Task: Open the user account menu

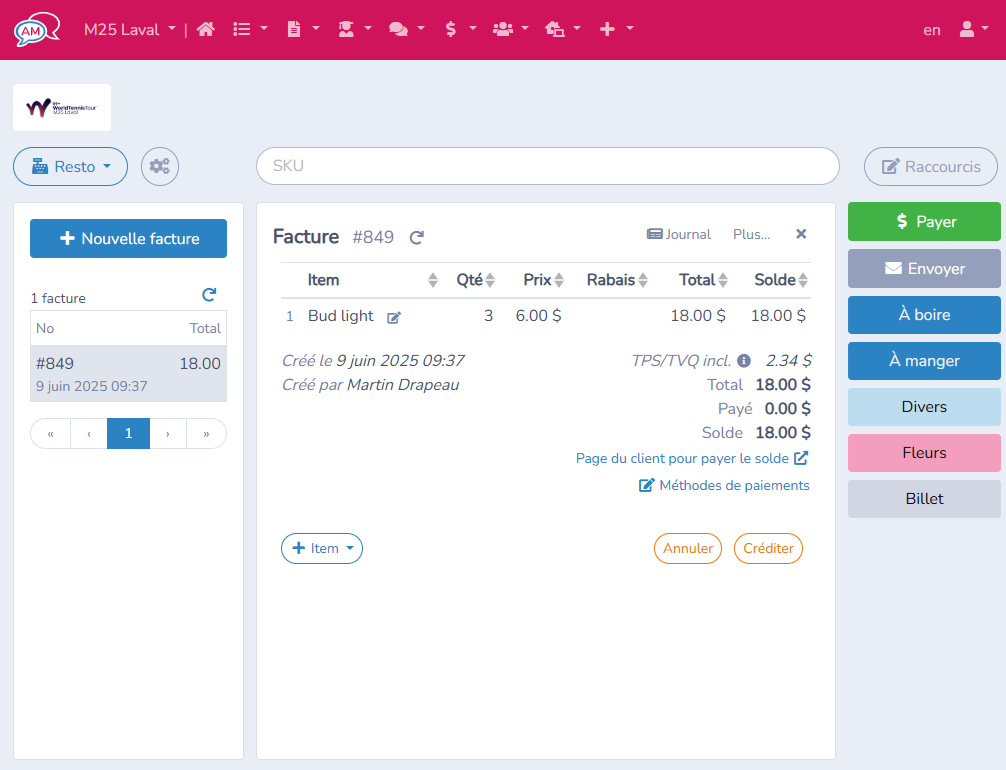Action: click(973, 29)
